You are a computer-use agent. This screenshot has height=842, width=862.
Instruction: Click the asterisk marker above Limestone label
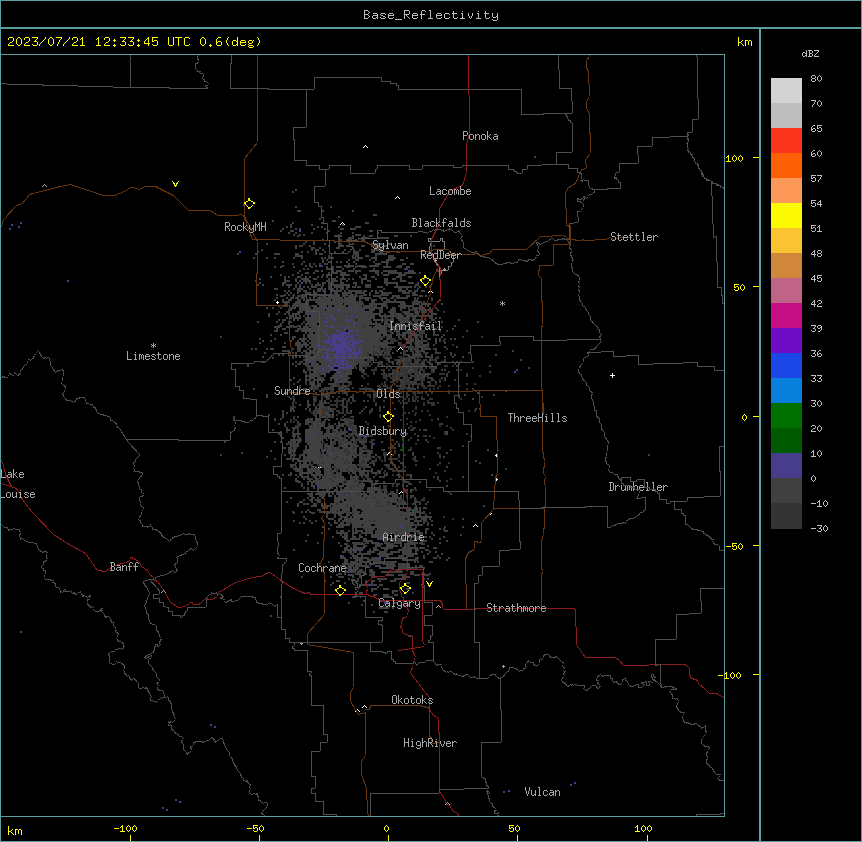click(x=153, y=346)
